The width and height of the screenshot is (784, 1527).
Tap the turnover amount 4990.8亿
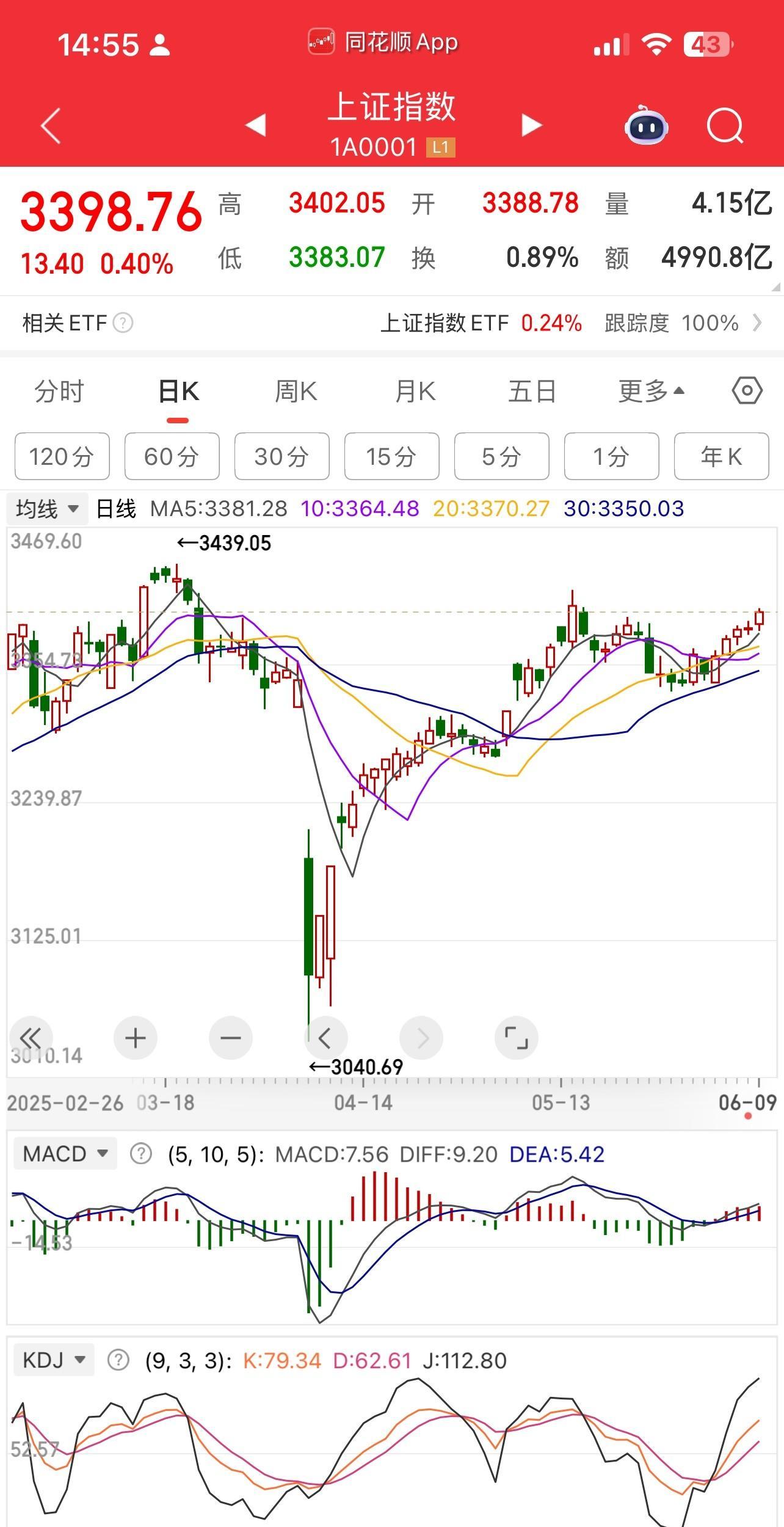[x=717, y=257]
